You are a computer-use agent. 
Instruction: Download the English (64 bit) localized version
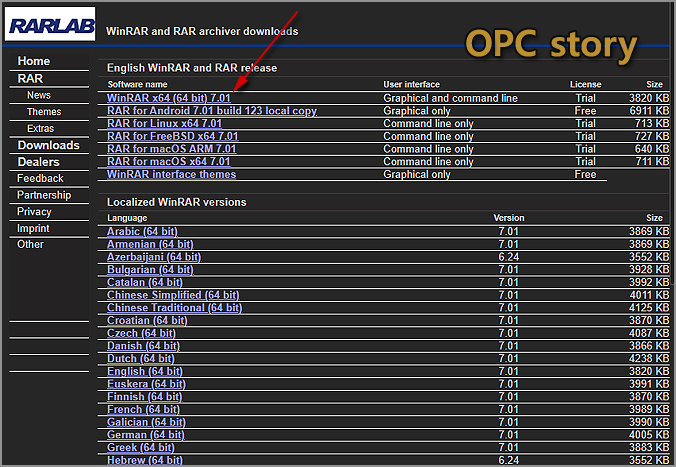pyautogui.click(x=145, y=371)
